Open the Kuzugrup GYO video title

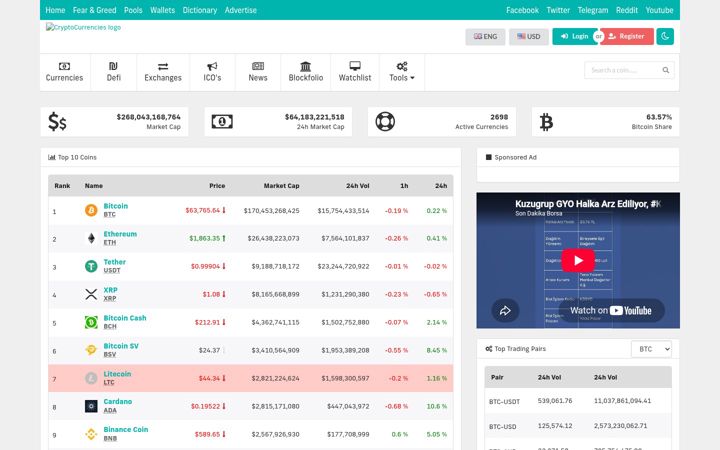pyautogui.click(x=588, y=204)
